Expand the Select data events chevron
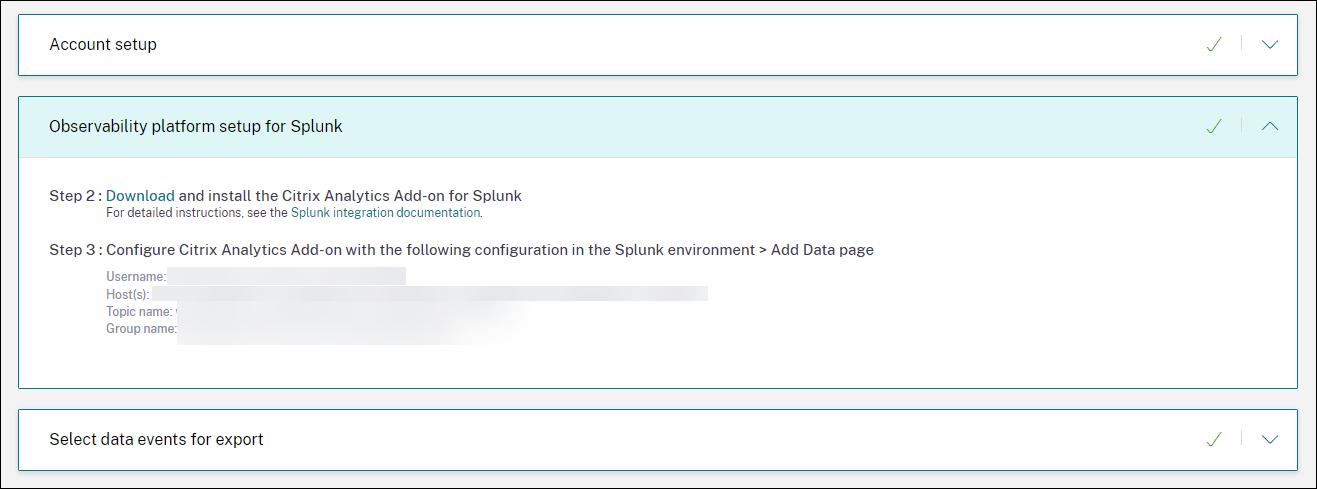The height and width of the screenshot is (489, 1317). [x=1270, y=439]
